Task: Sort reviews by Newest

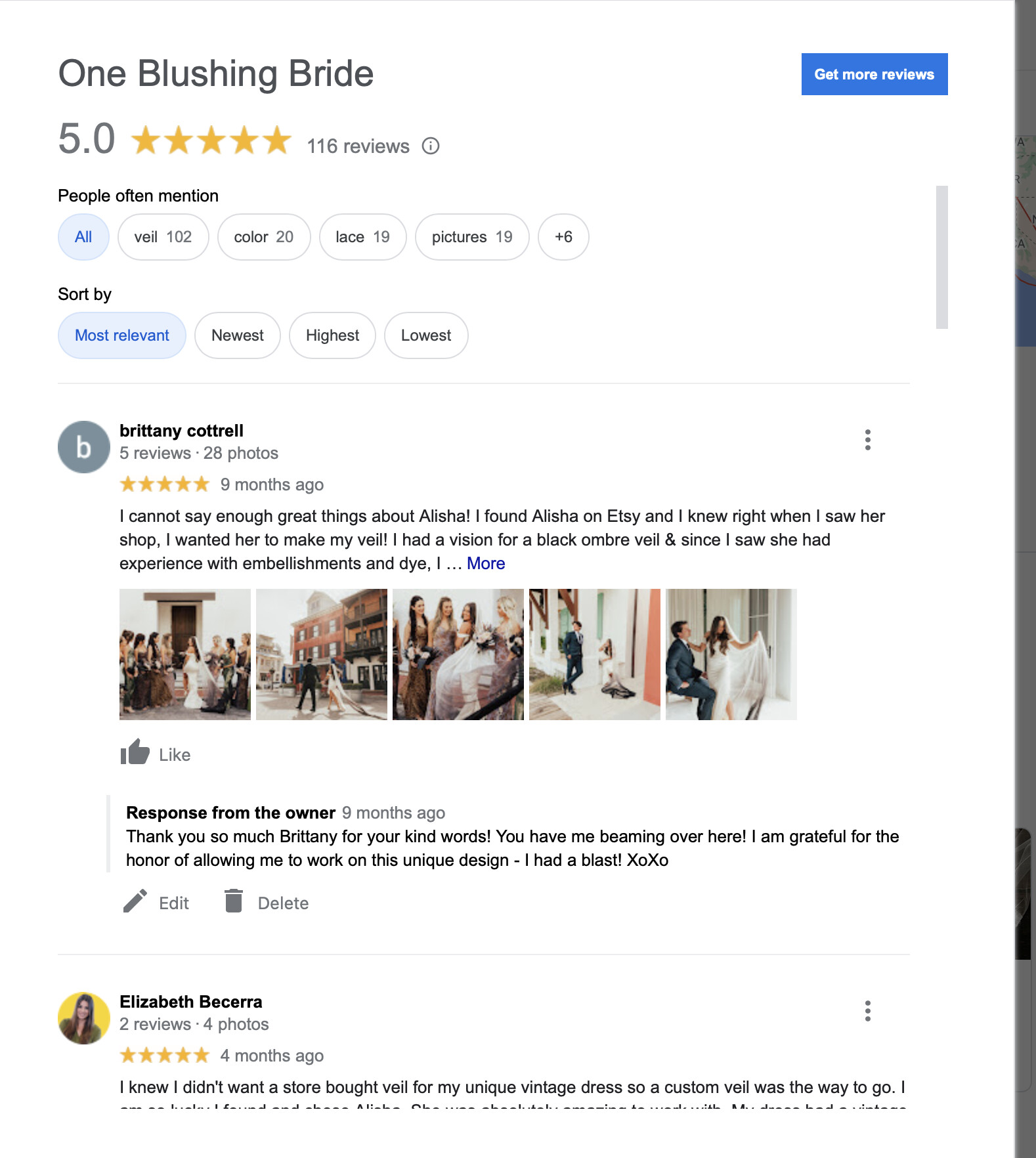Action: coord(237,335)
